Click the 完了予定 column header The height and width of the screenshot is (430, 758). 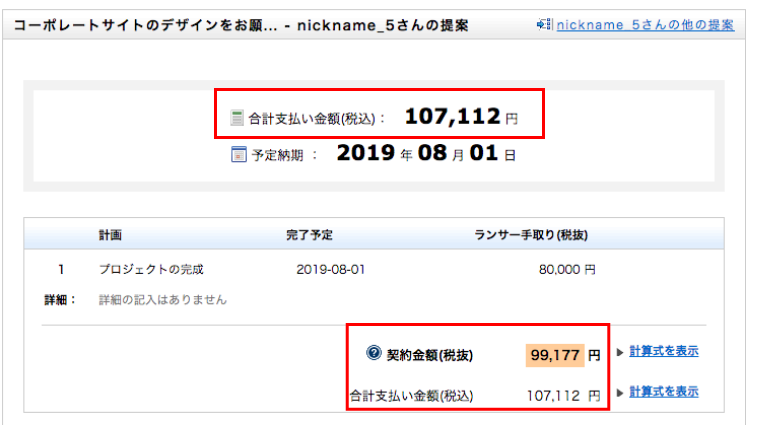(309, 235)
